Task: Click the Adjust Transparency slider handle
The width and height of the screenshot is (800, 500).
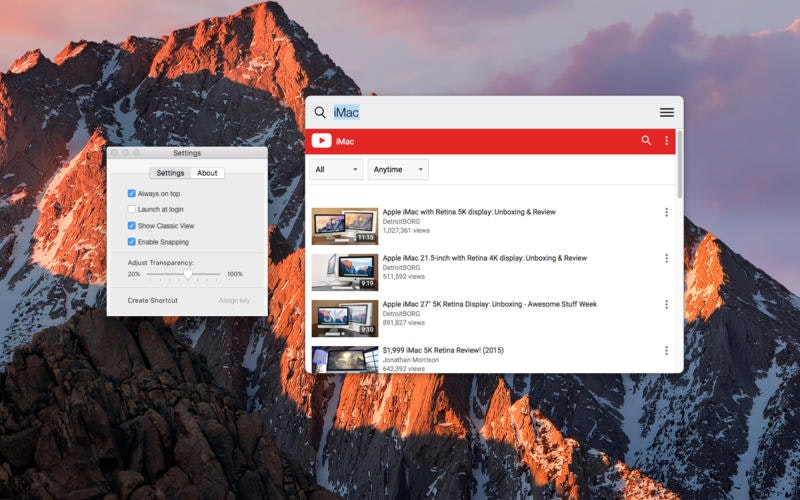Action: pyautogui.click(x=188, y=274)
